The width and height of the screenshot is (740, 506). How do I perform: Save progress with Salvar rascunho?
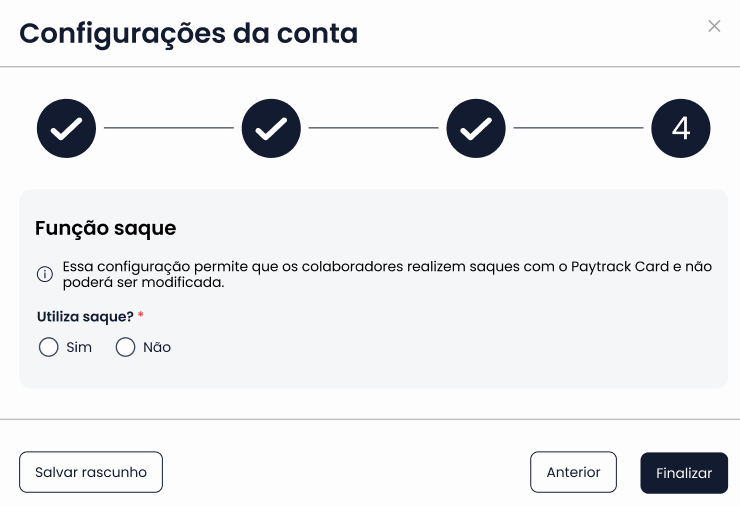(91, 472)
